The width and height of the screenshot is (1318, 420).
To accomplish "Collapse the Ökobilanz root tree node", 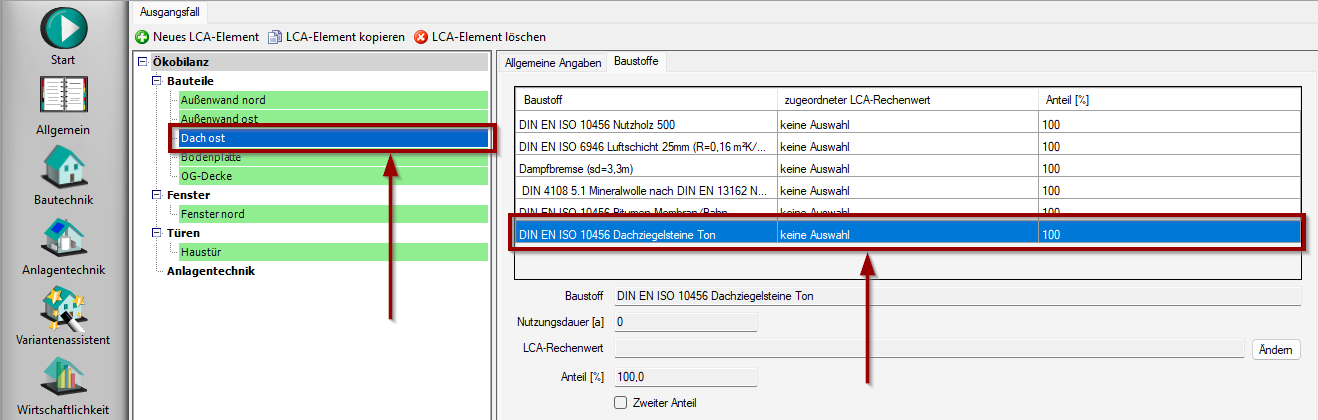I will (x=142, y=62).
